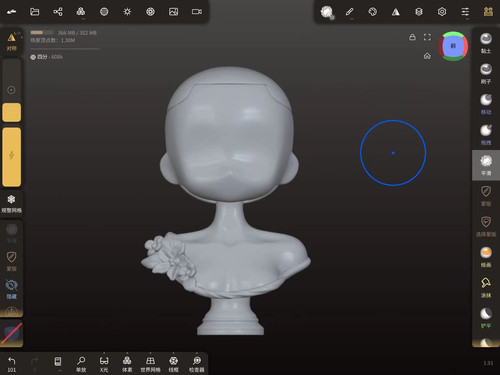Select the 黏土 (Clay) brush
Image resolution: width=500 pixels, height=375 pixels.
[x=486, y=43]
